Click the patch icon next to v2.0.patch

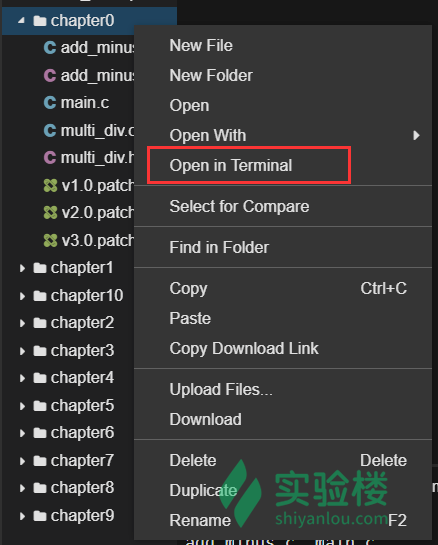click(x=50, y=213)
